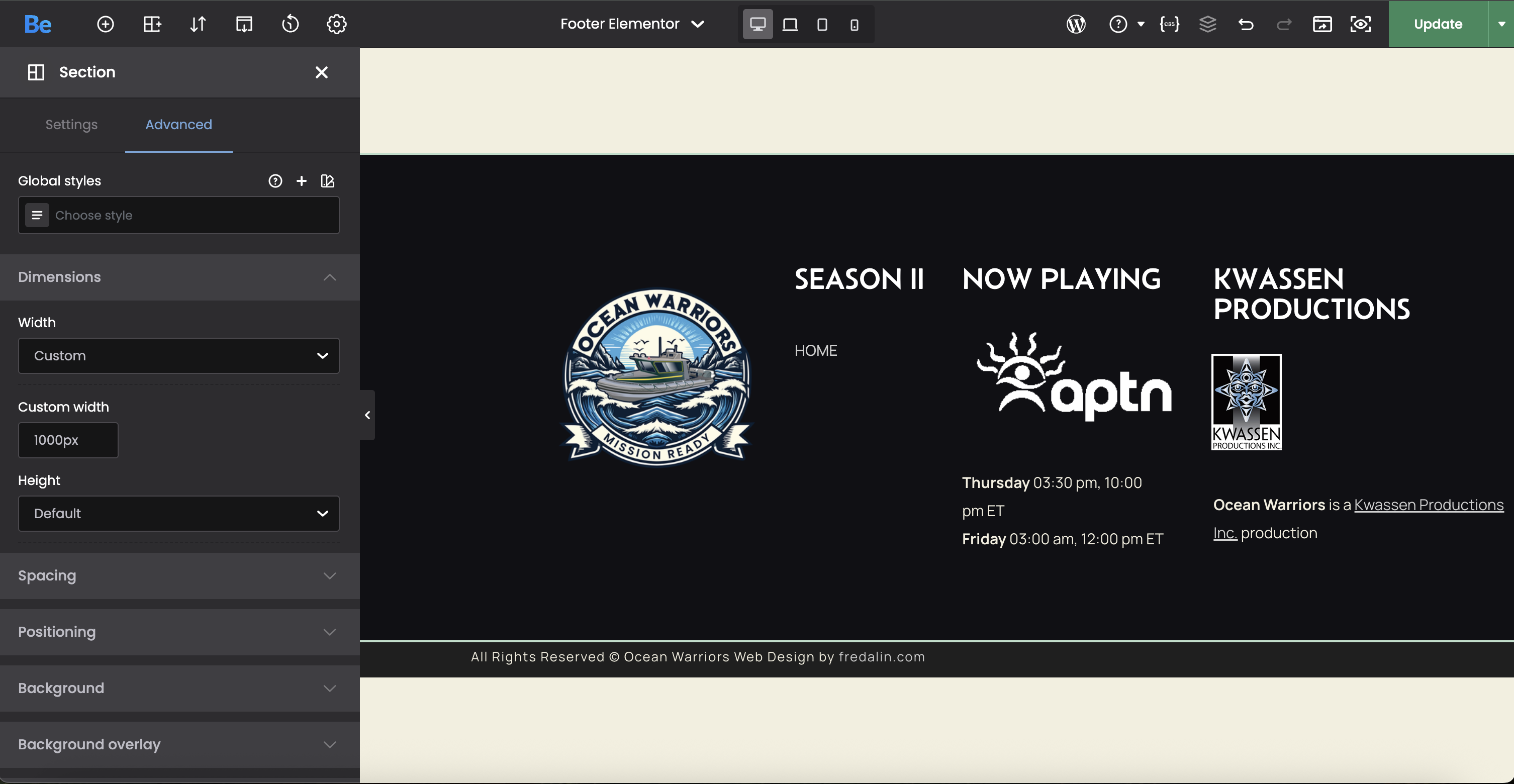This screenshot has width=1514, height=784.
Task: Click the undo arrow icon
Action: (1246, 24)
